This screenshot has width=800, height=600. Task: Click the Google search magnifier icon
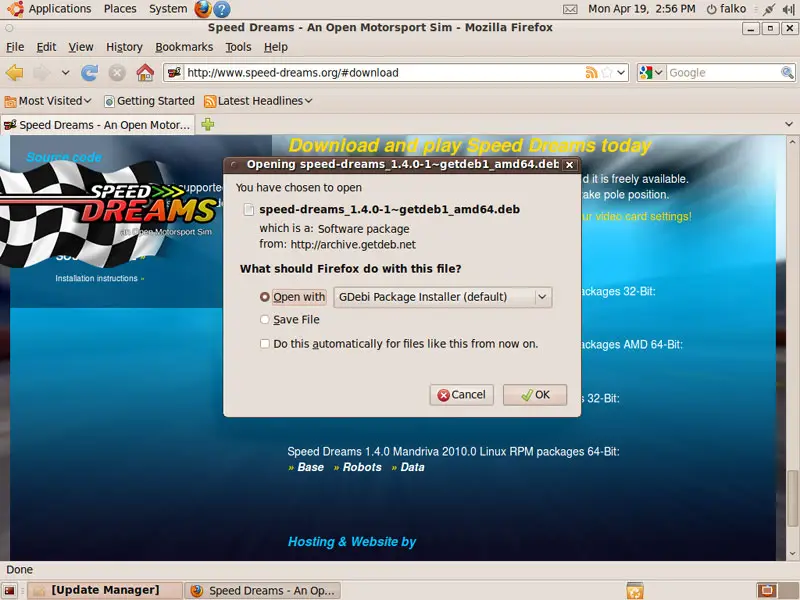(787, 72)
